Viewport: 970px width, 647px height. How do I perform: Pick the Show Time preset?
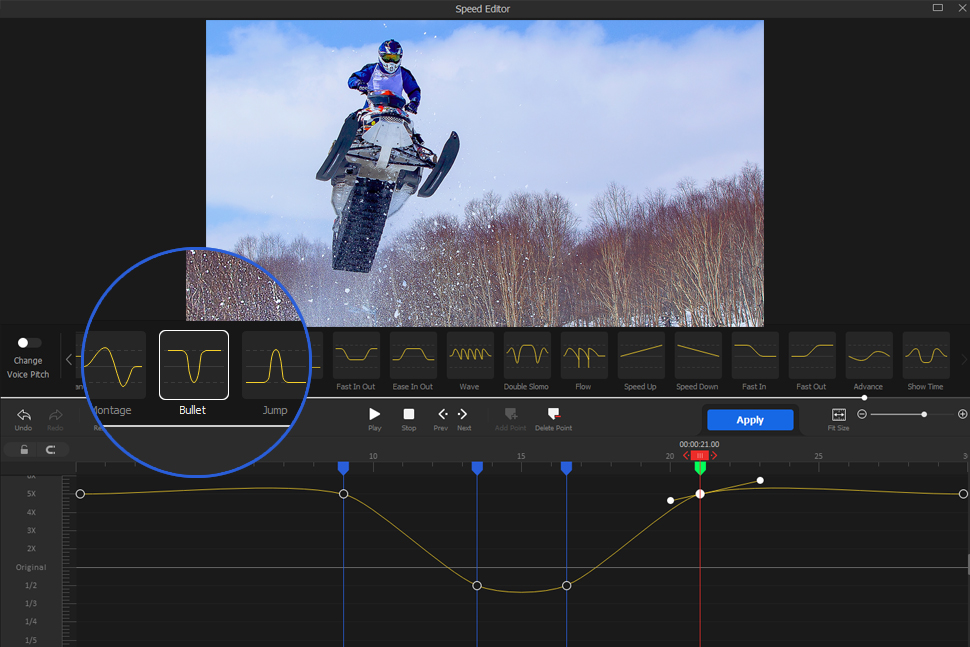tap(925, 356)
